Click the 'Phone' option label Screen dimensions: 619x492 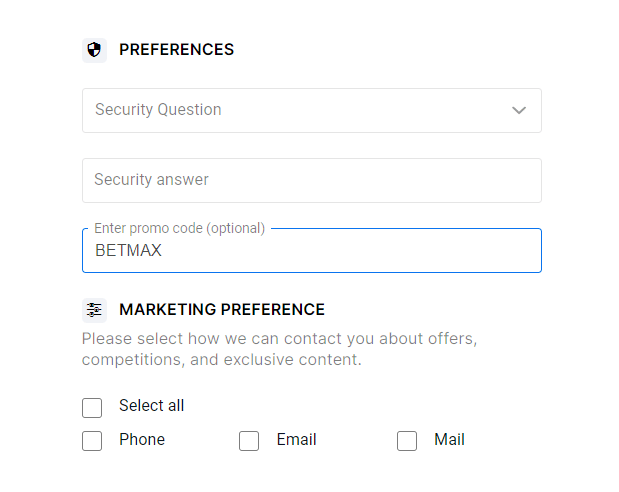pyautogui.click(x=142, y=440)
